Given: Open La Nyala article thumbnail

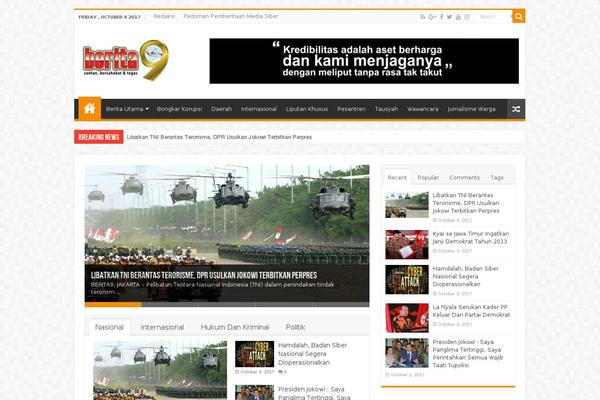Looking at the screenshot, I should (407, 318).
